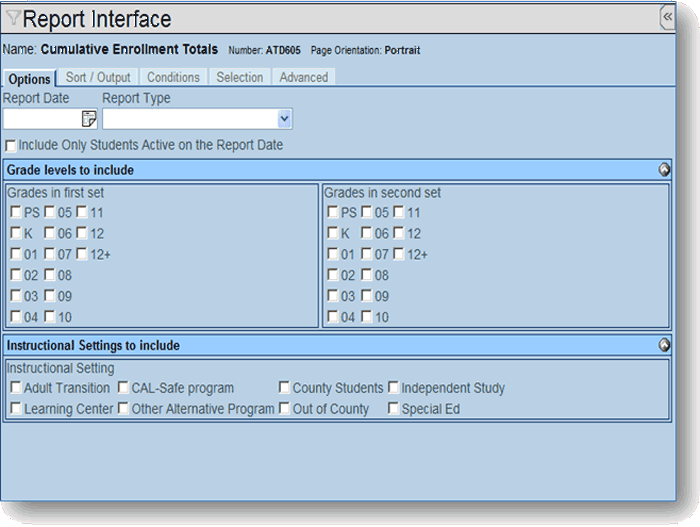
Task: Tick grade 12+ in the first set
Action: click(x=82, y=254)
